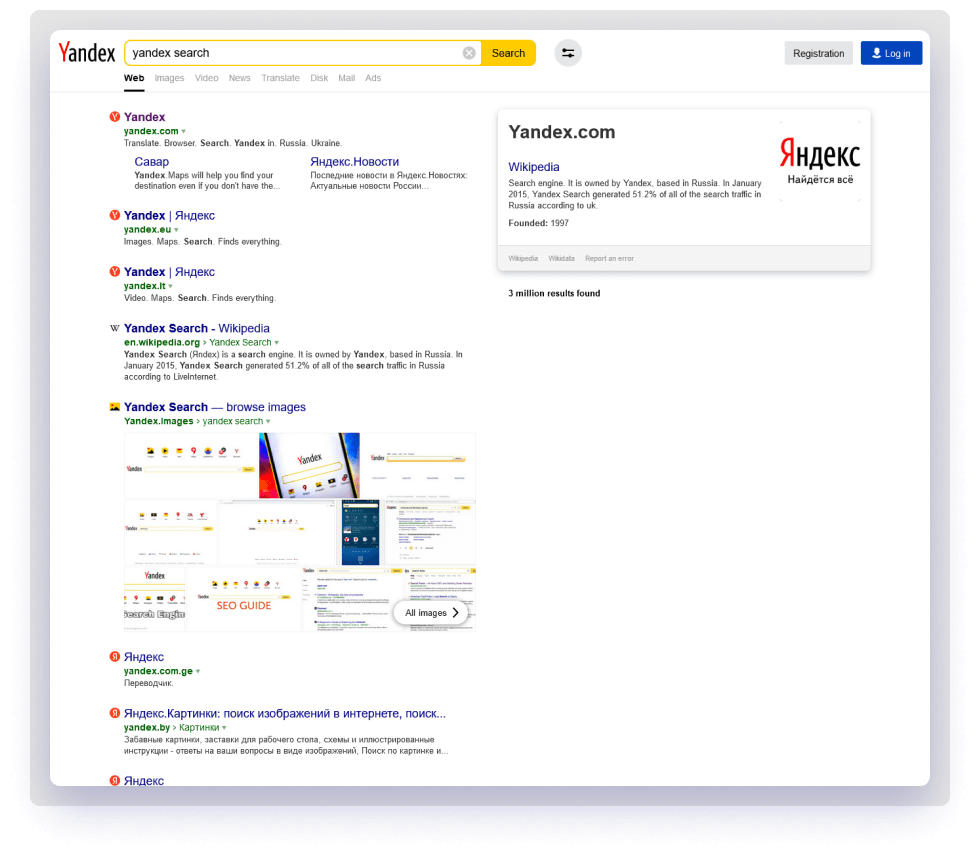Click favicon beside yandex.eu result
The height and width of the screenshot is (856, 980).
(x=115, y=216)
